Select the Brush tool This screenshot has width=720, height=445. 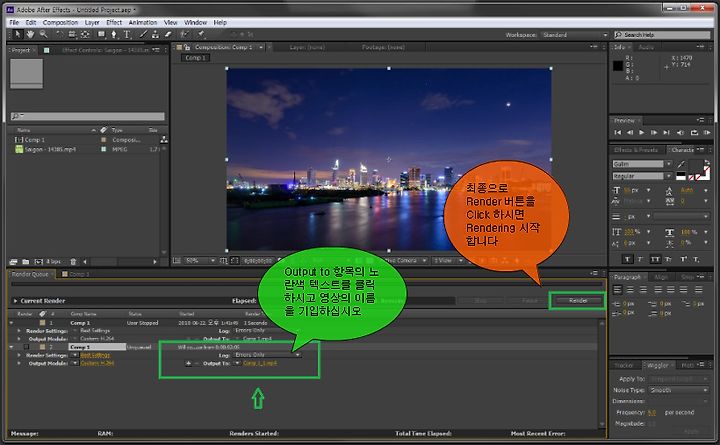pyautogui.click(x=143, y=34)
